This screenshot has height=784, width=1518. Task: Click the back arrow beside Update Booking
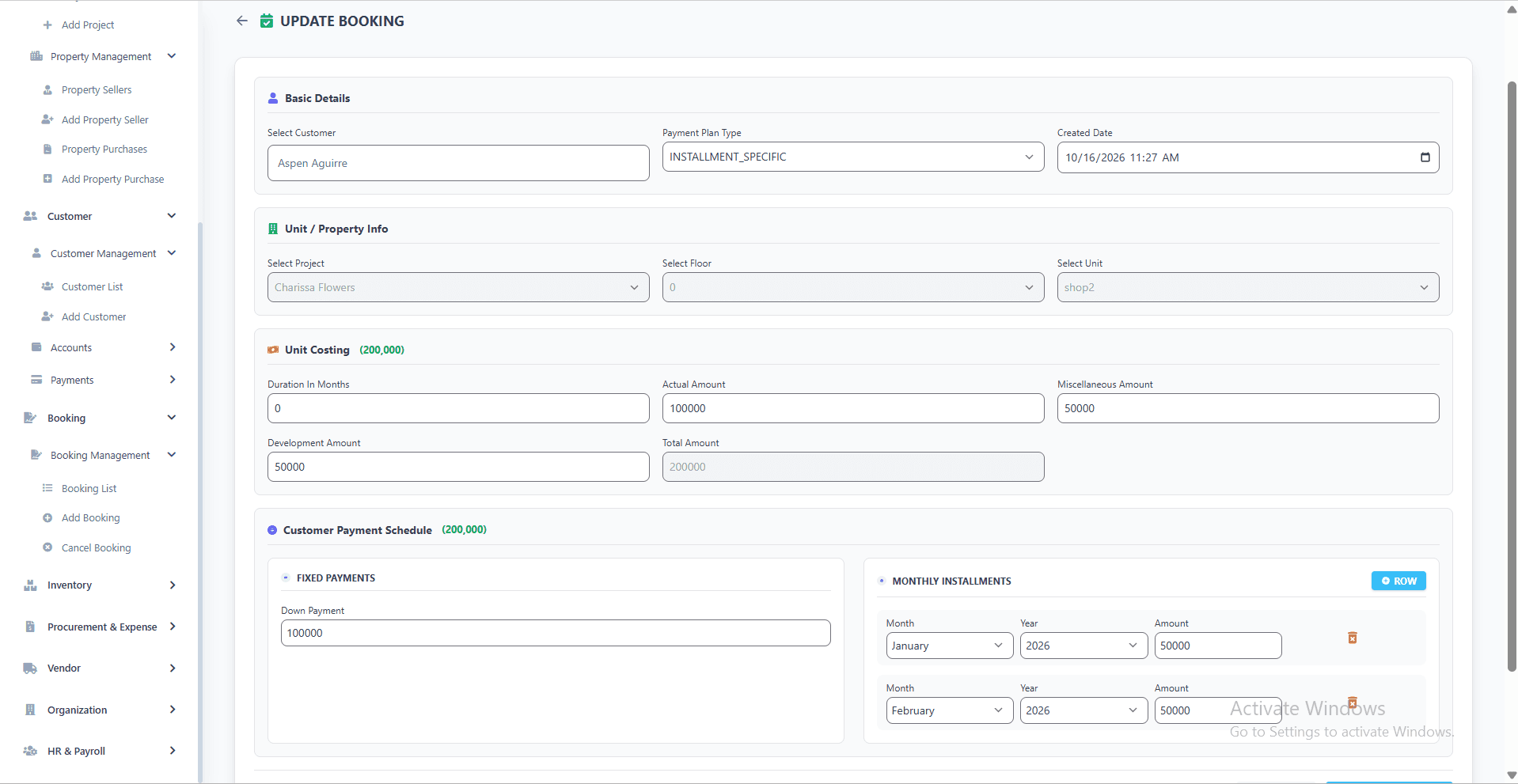(242, 21)
